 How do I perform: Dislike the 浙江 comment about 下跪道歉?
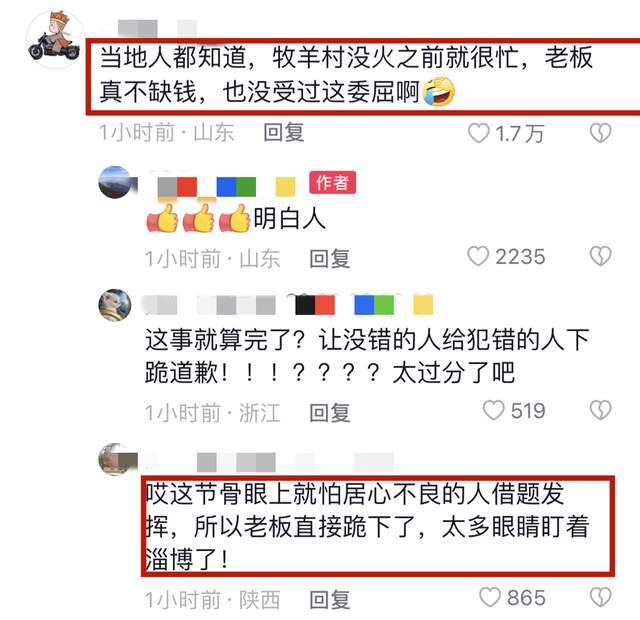600,410
